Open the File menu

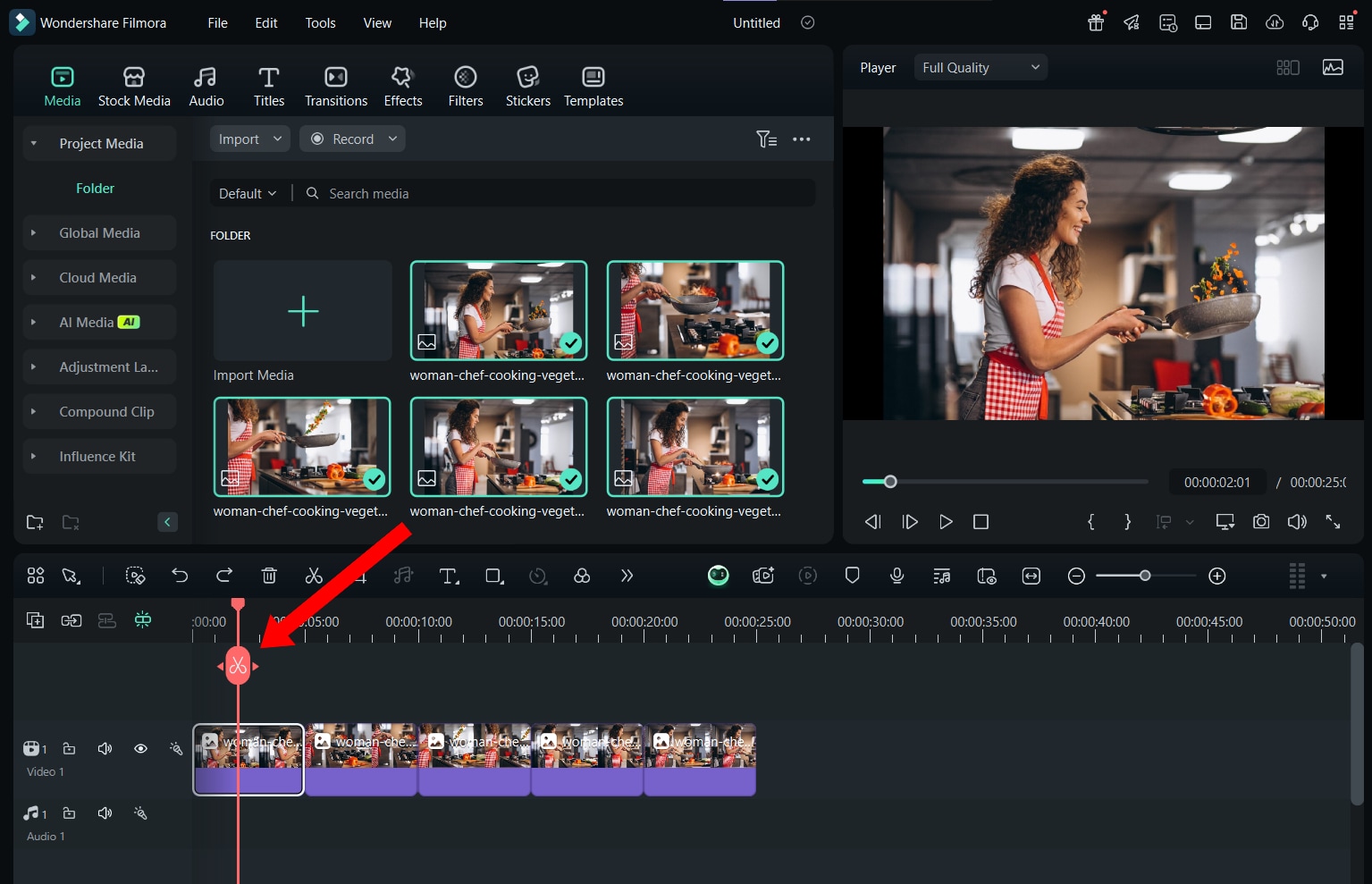tap(218, 23)
